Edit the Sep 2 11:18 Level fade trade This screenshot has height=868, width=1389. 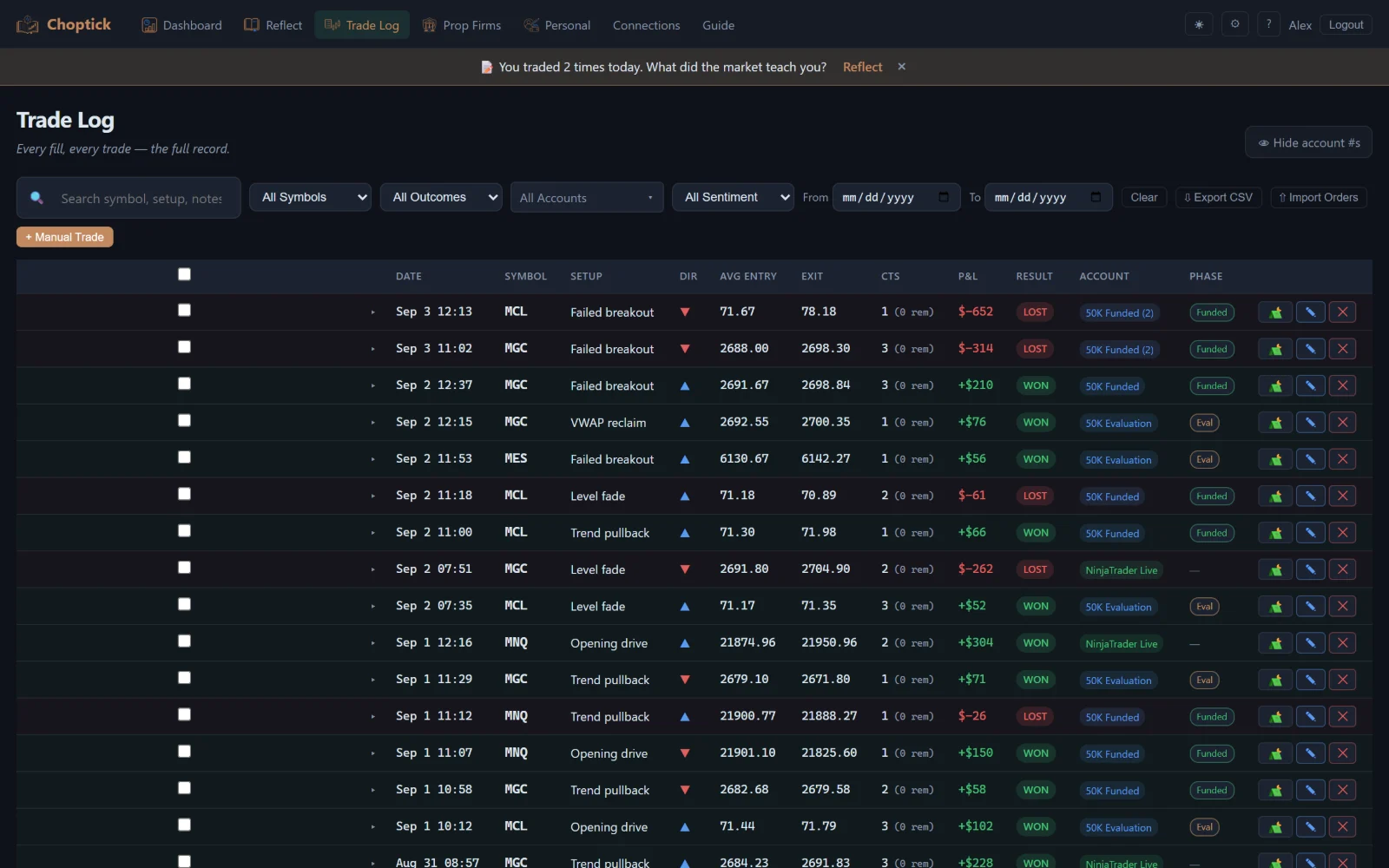point(1310,496)
